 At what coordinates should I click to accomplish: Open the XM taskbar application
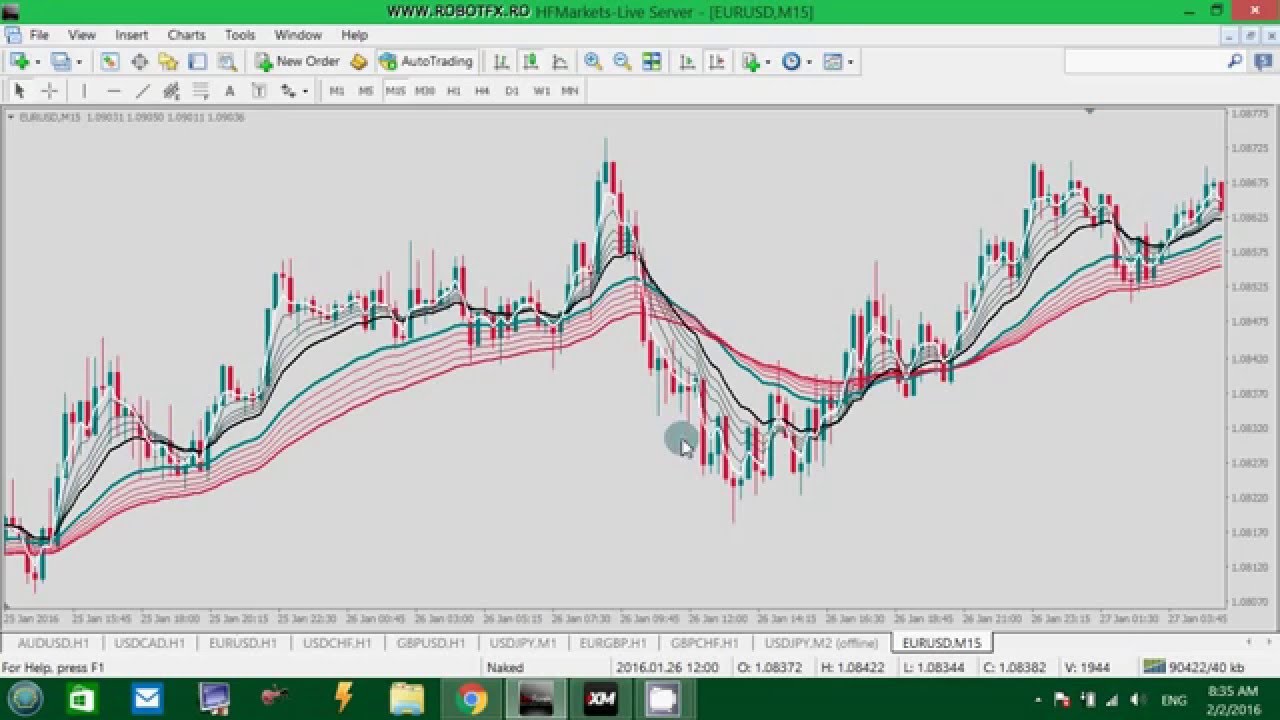tap(601, 699)
